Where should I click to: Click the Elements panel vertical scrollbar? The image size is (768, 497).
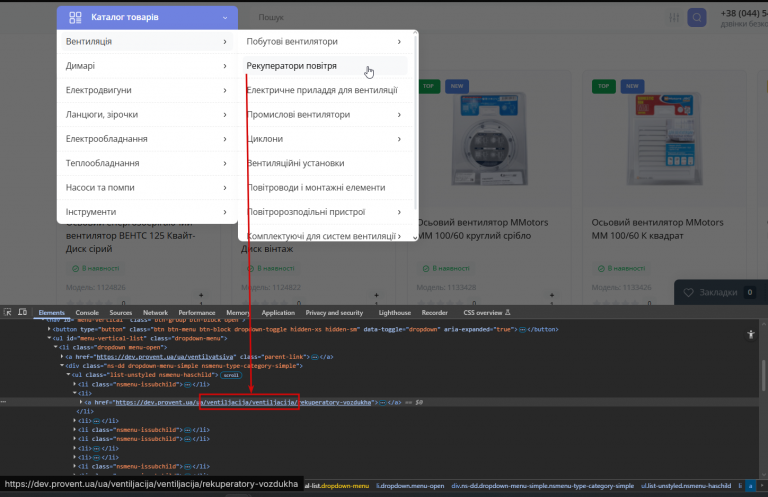click(x=763, y=377)
